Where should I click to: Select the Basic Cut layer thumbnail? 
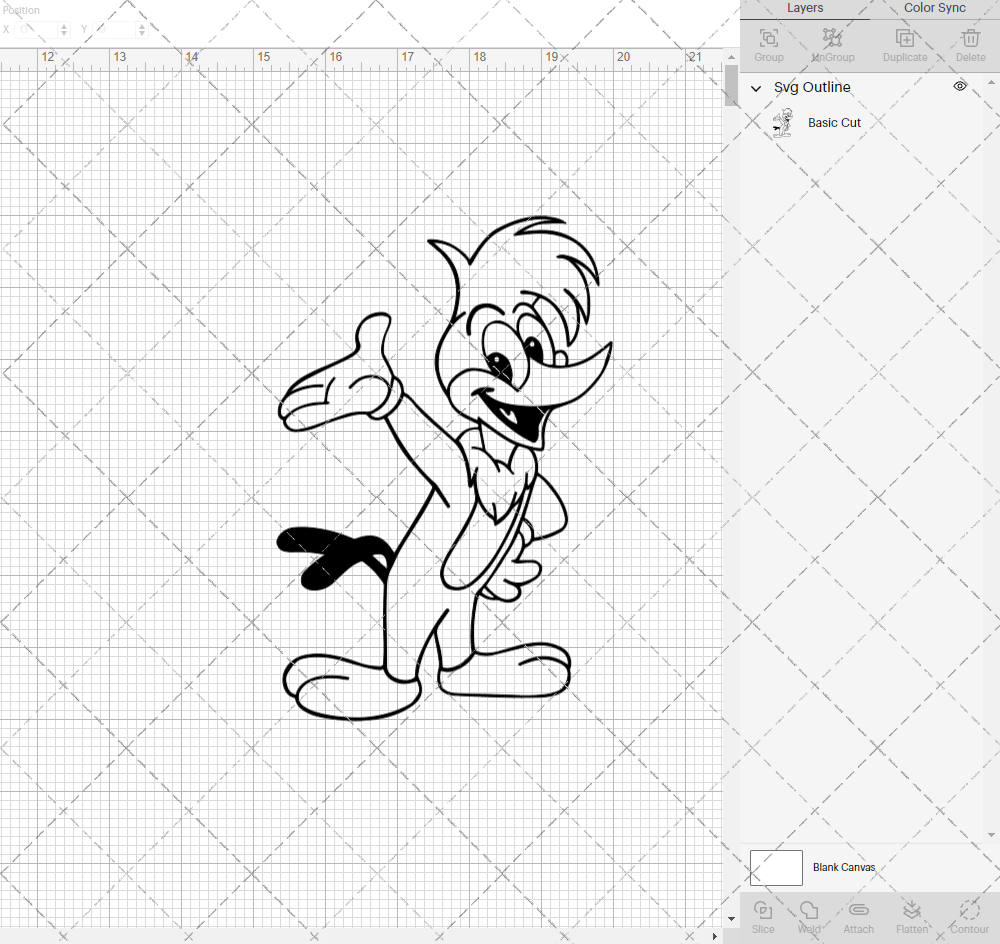(783, 122)
